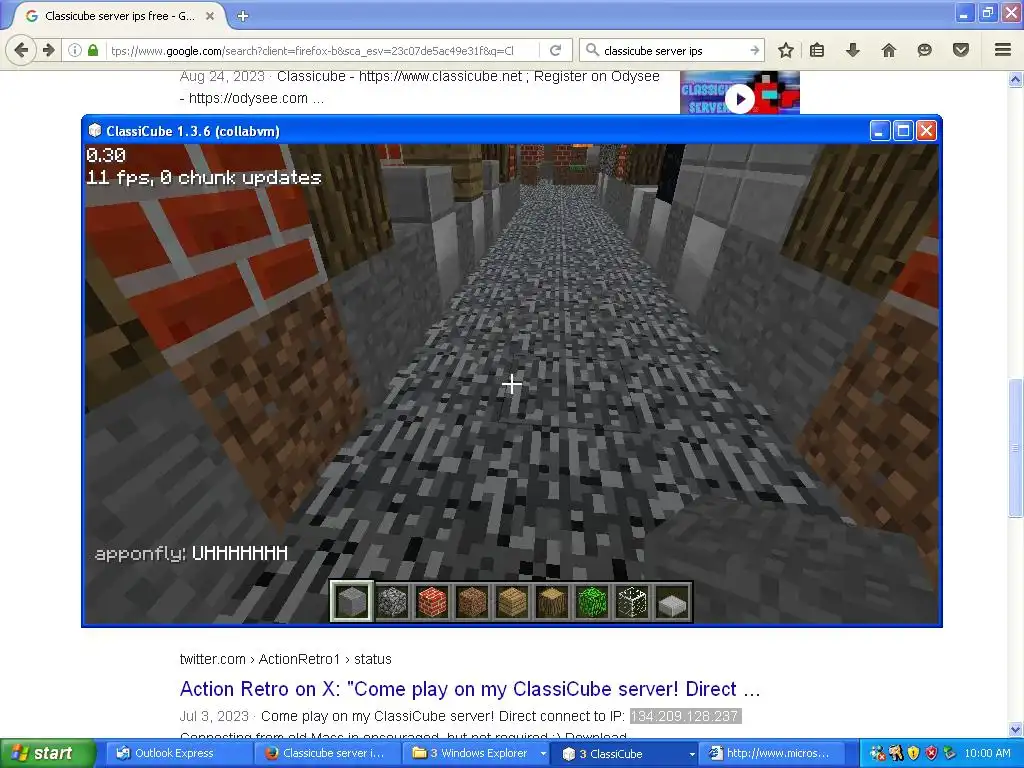
Task: Select the stone block in the hotbar
Action: pyautogui.click(x=351, y=601)
